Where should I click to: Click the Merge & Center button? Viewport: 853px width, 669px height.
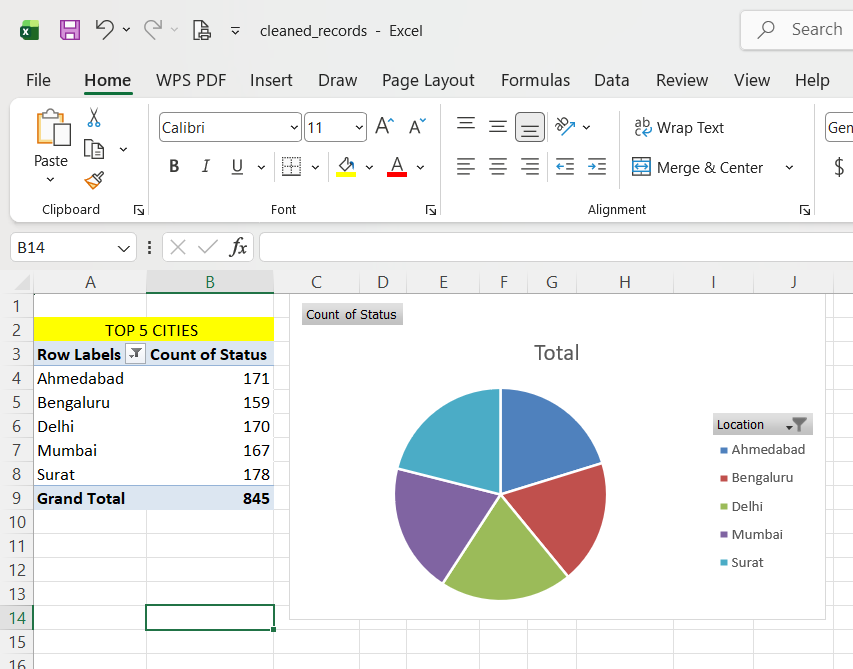click(699, 168)
